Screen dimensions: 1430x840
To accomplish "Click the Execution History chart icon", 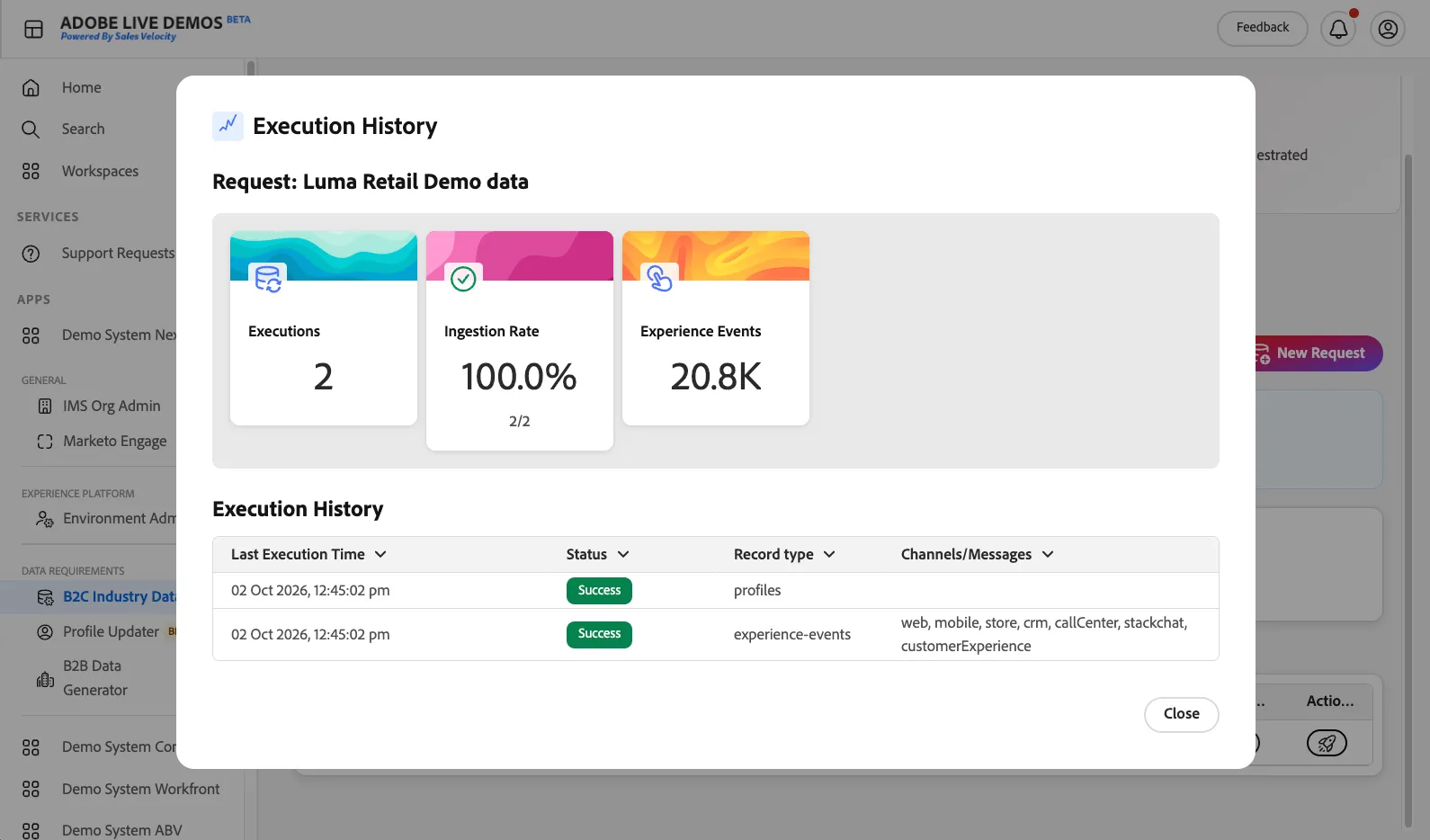I will point(228,126).
